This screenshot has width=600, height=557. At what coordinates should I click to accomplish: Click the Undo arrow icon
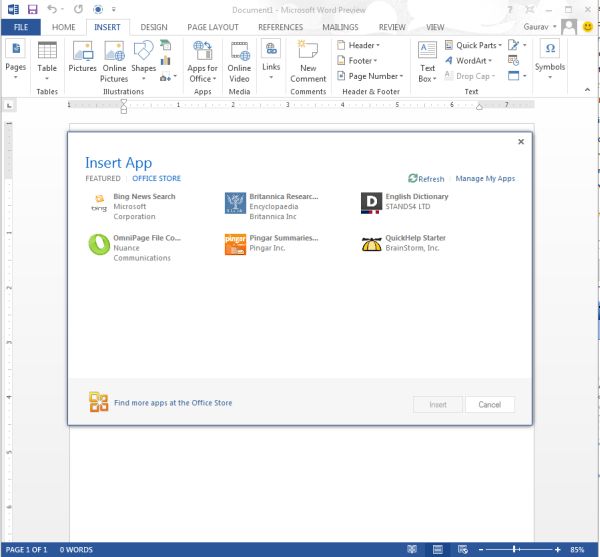52,9
